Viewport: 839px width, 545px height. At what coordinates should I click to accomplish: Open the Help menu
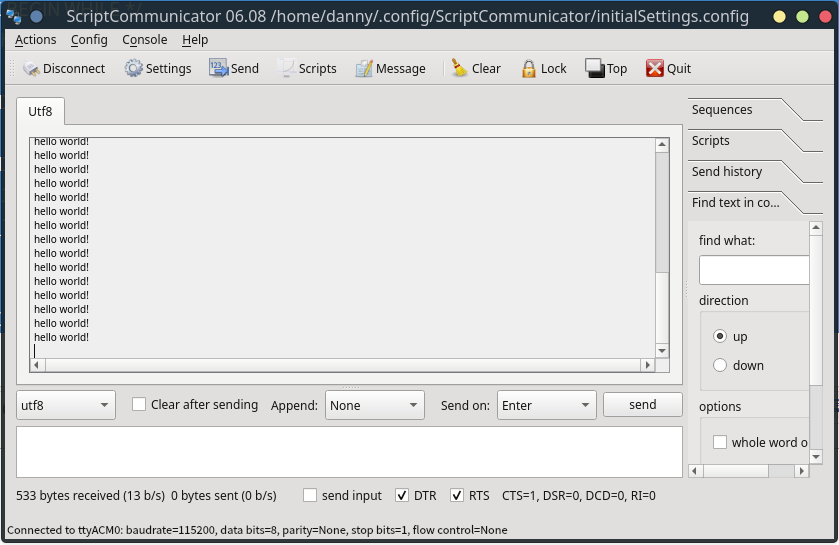click(x=195, y=40)
